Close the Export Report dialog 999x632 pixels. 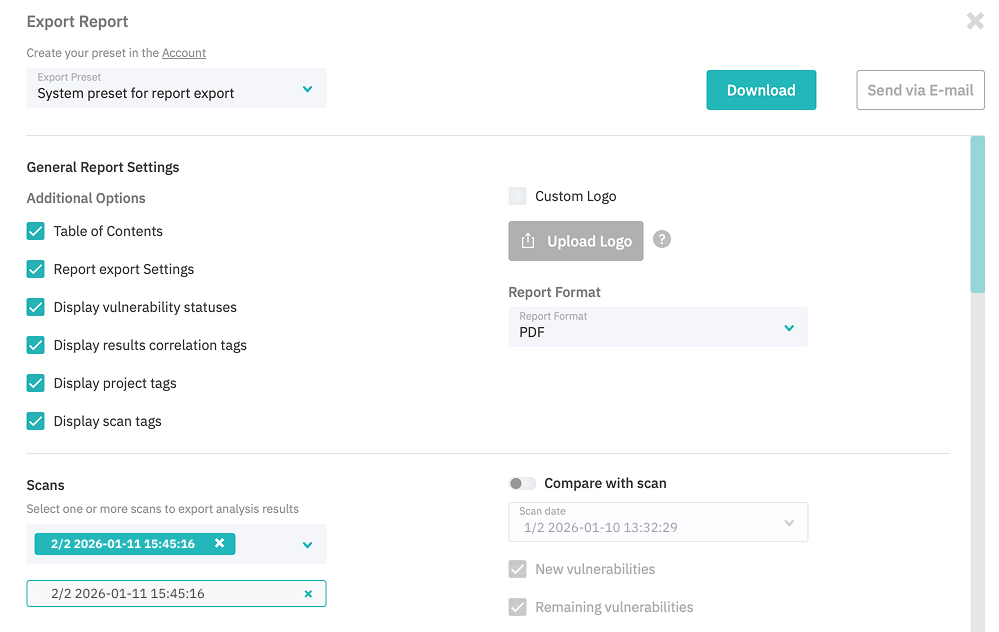tap(975, 21)
